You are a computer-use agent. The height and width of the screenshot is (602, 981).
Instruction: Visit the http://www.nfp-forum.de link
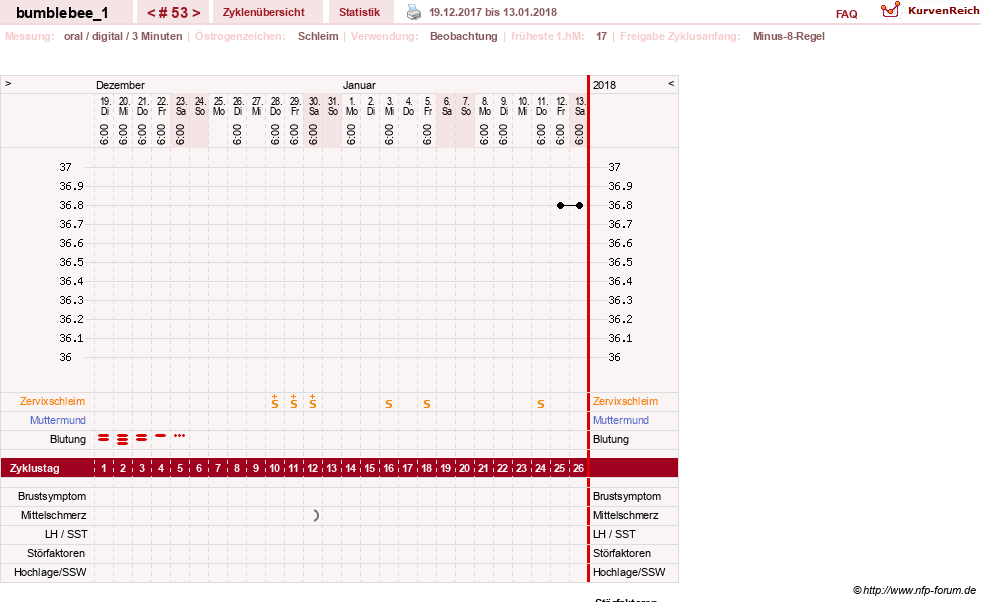click(920, 590)
